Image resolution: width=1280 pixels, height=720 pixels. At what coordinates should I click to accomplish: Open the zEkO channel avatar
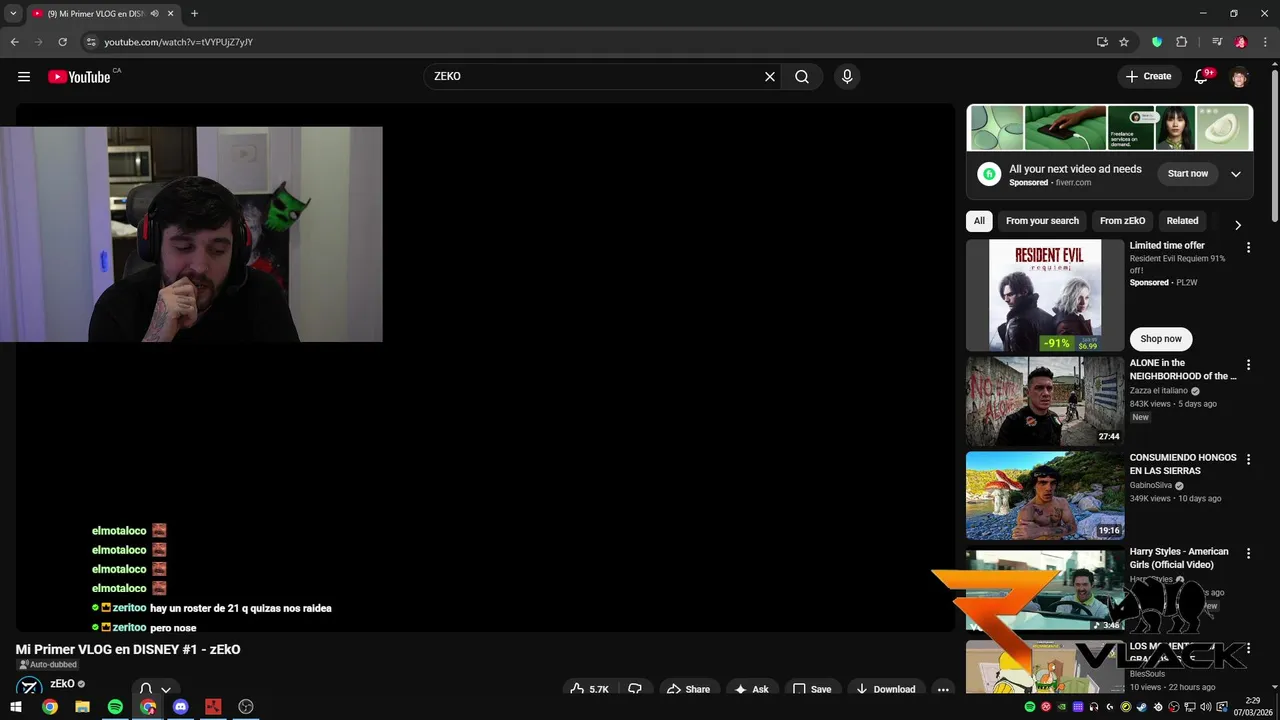coord(29,687)
